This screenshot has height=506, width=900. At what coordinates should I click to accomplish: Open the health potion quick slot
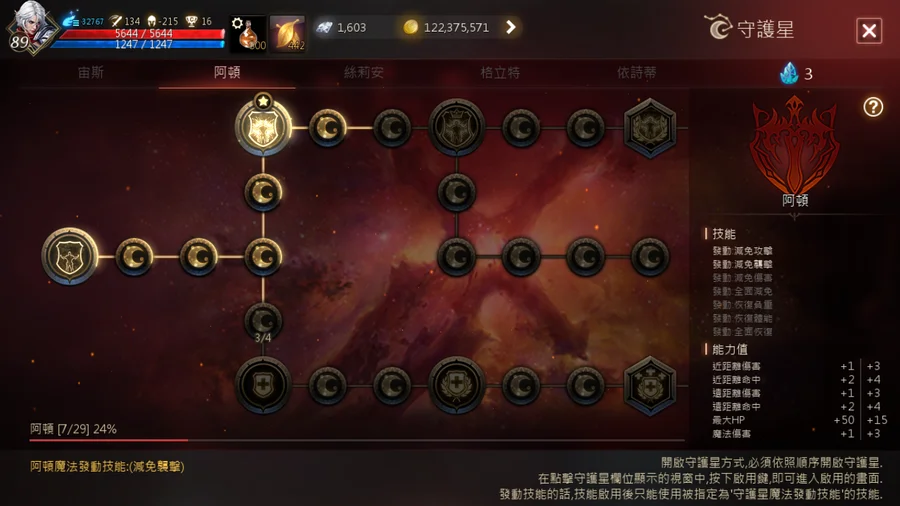(249, 34)
